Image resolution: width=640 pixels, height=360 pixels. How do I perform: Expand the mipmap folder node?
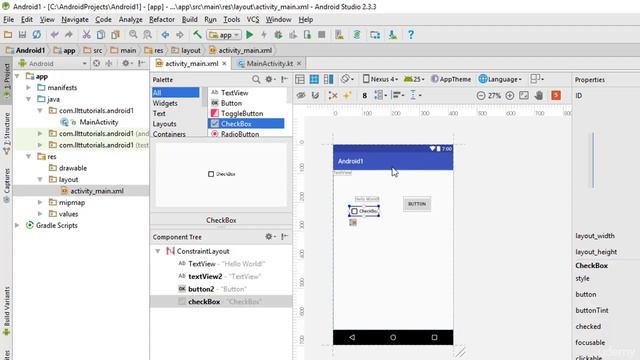(x=40, y=202)
